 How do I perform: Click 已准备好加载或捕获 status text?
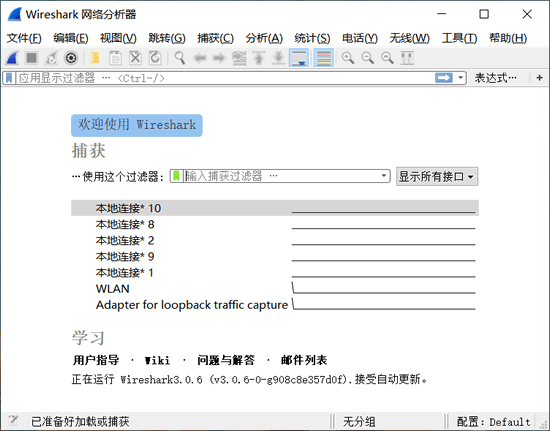(x=80, y=421)
